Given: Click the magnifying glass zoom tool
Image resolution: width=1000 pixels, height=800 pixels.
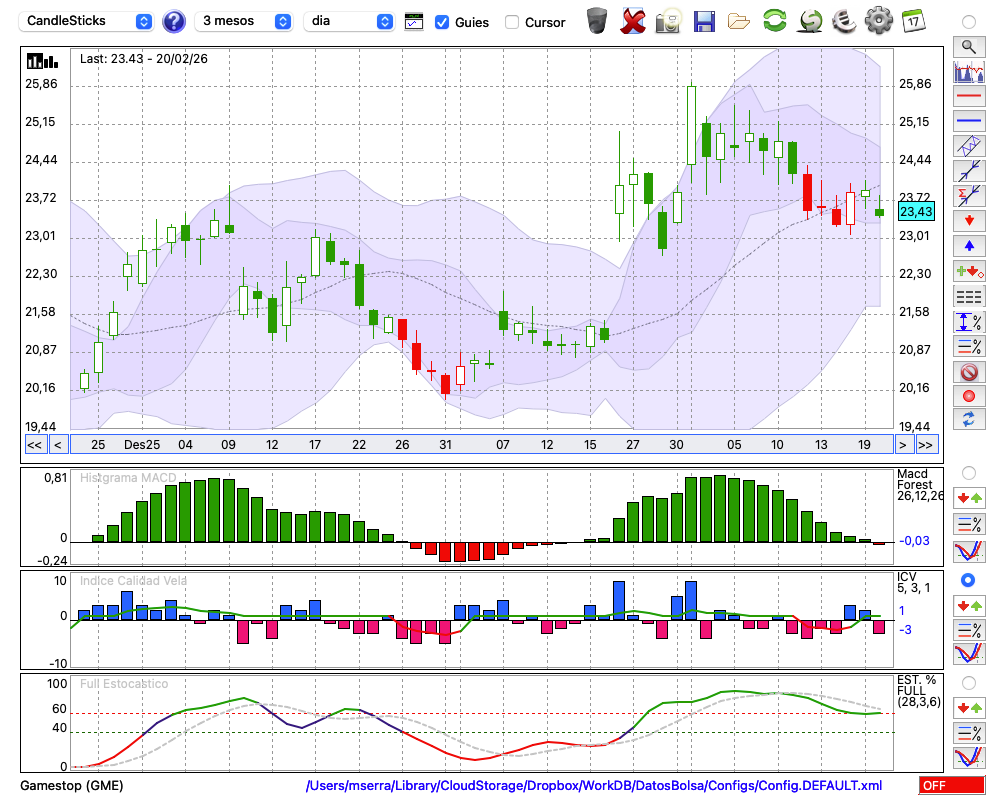Looking at the screenshot, I should 968,46.
